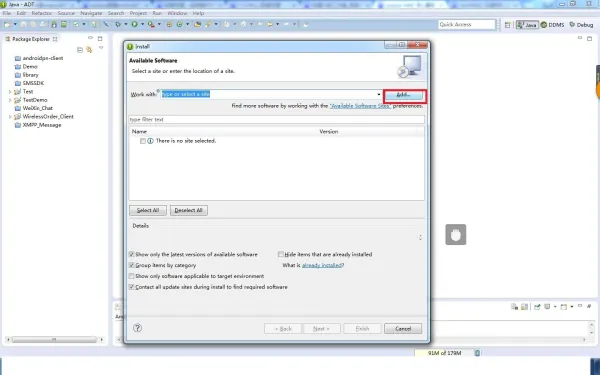Image resolution: width=600 pixels, height=375 pixels.
Task: Select the Java perspective button
Action: click(x=527, y=25)
